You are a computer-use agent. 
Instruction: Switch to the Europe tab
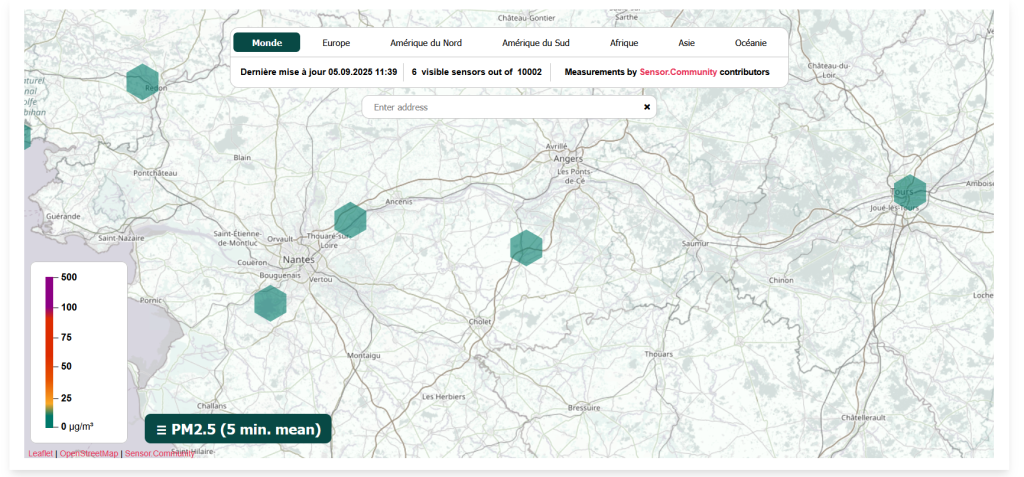pyautogui.click(x=336, y=43)
